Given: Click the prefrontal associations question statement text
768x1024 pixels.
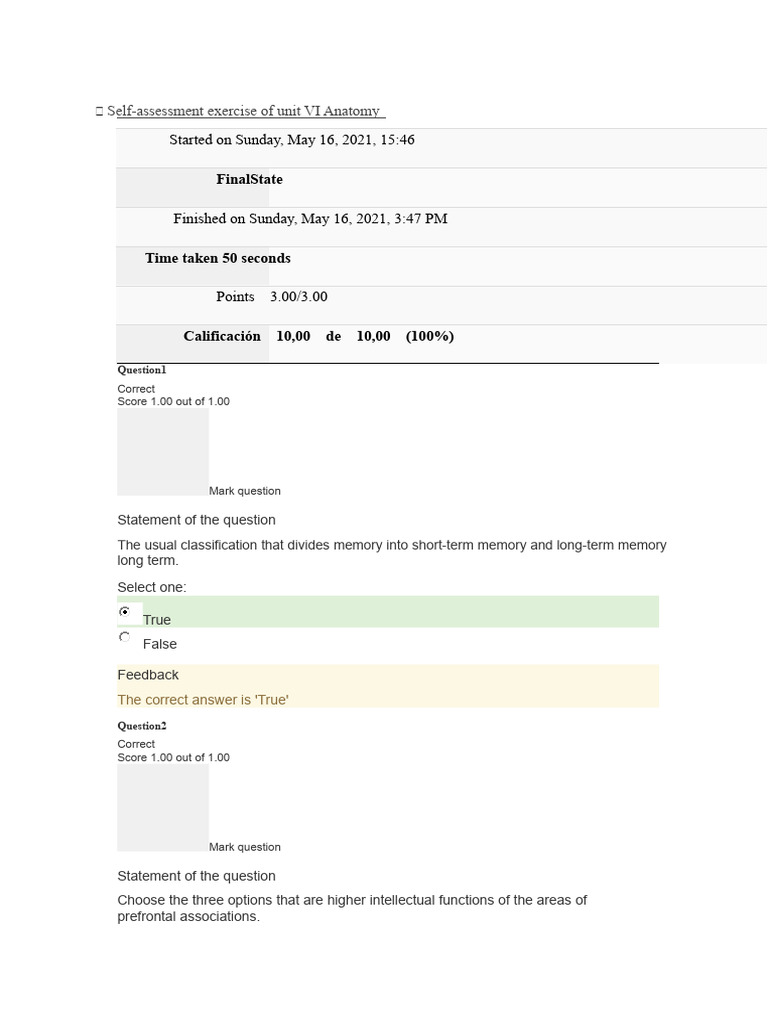Looking at the screenshot, I should pos(352,908).
